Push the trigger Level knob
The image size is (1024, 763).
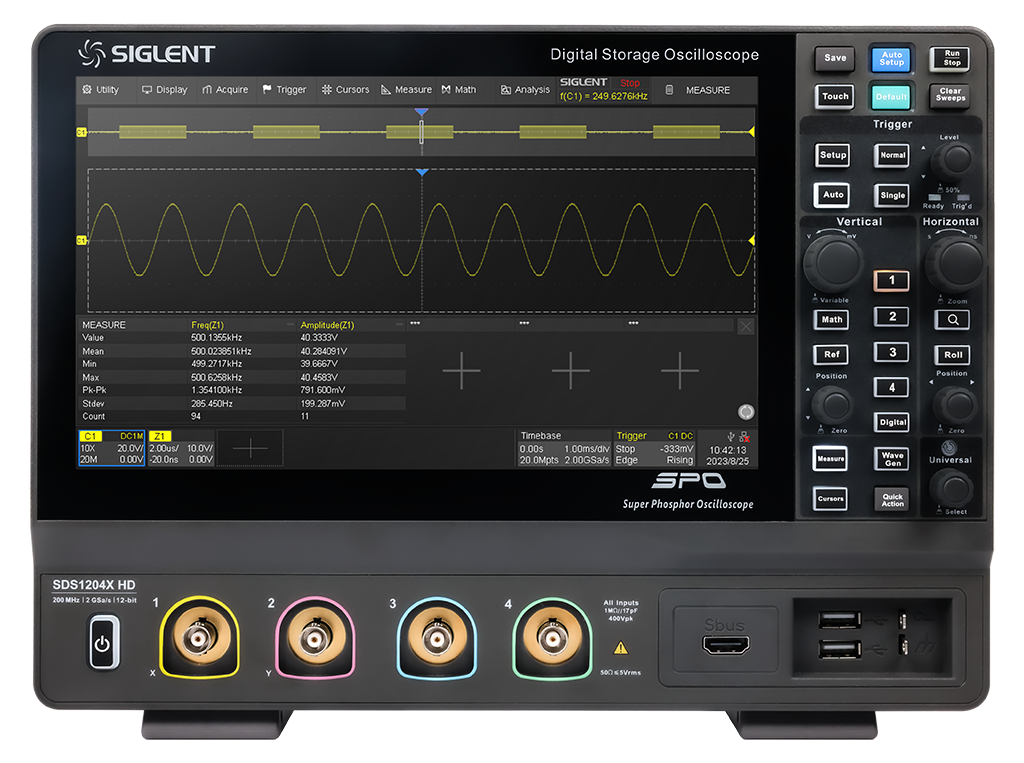[x=951, y=160]
